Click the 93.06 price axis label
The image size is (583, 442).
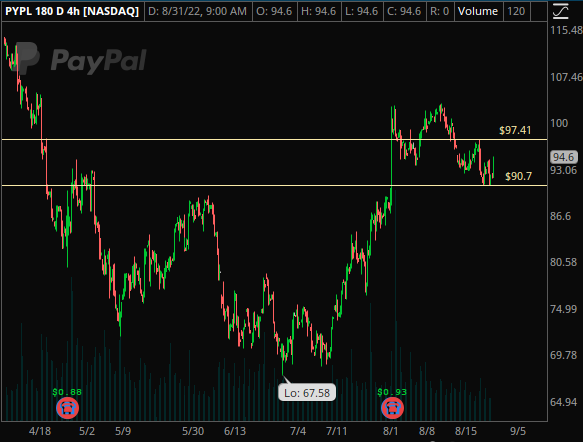coord(564,170)
